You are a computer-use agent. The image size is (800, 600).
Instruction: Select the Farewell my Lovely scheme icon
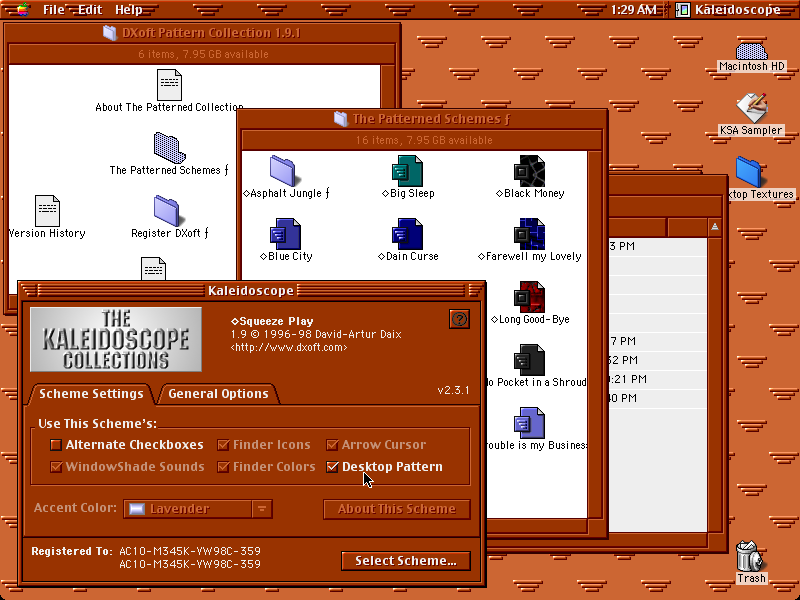click(x=529, y=234)
